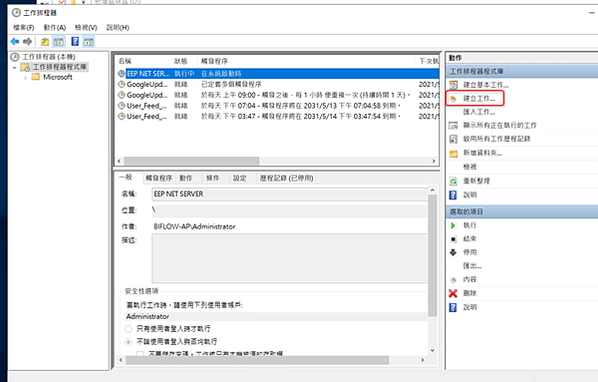
Task: Open help from the toolbar question-mark icon
Action: click(x=75, y=42)
